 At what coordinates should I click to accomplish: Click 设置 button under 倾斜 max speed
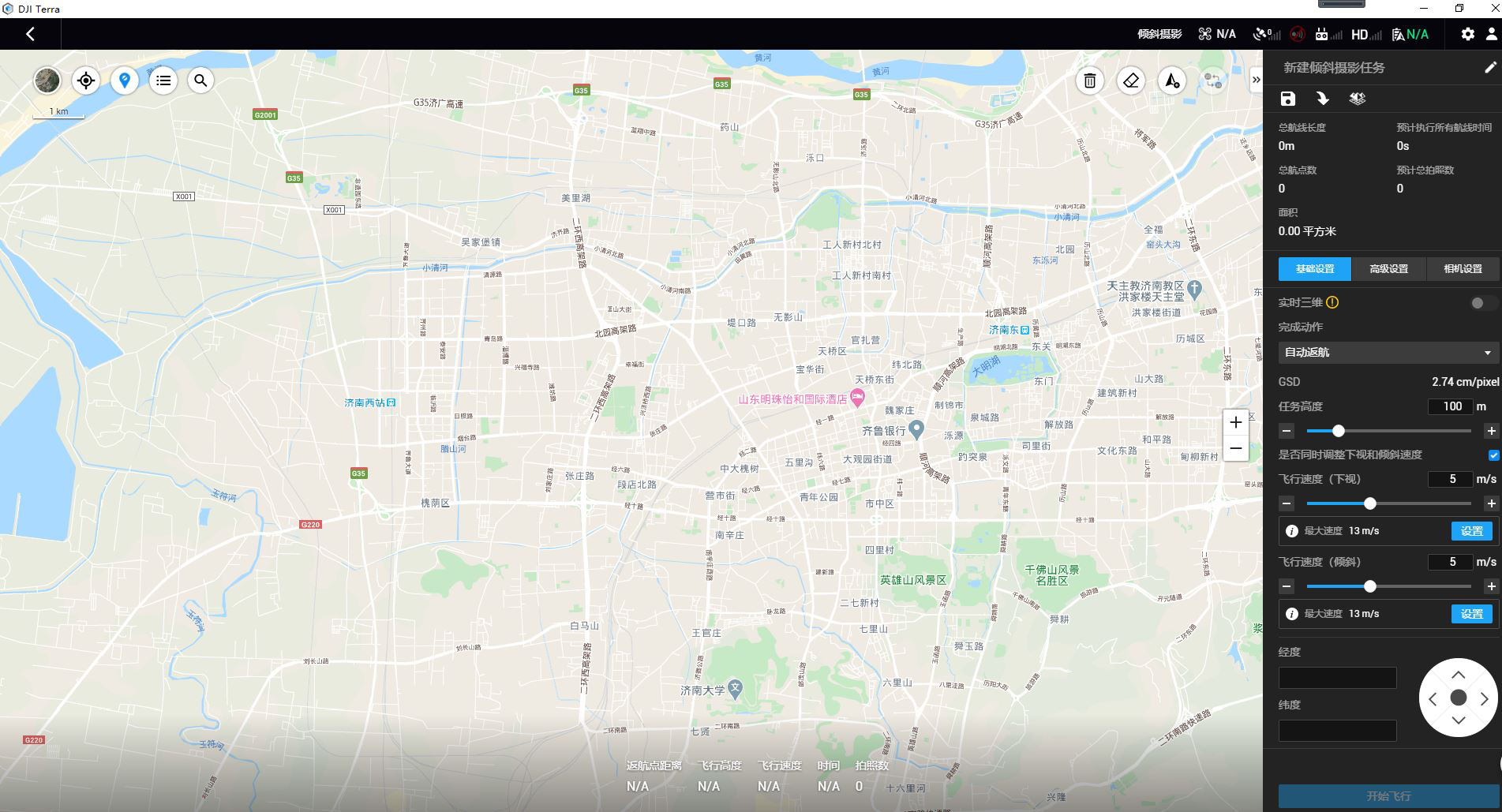click(x=1472, y=614)
